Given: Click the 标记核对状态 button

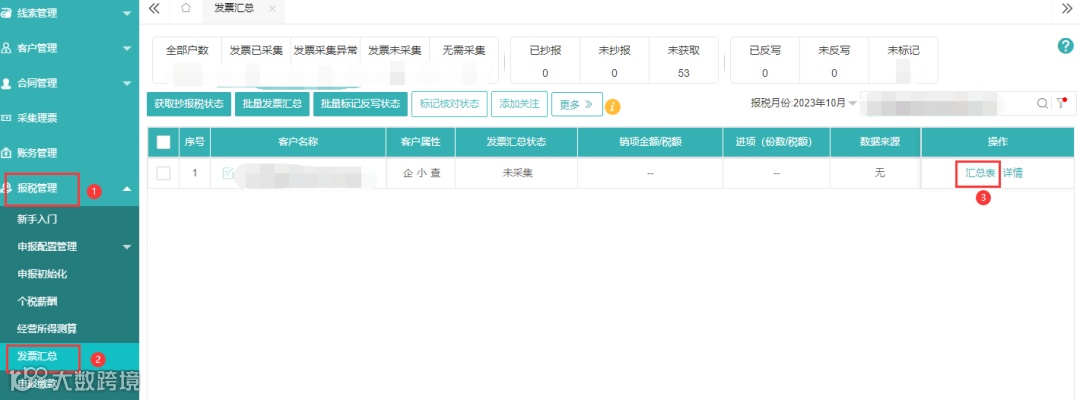Looking at the screenshot, I should point(450,104).
